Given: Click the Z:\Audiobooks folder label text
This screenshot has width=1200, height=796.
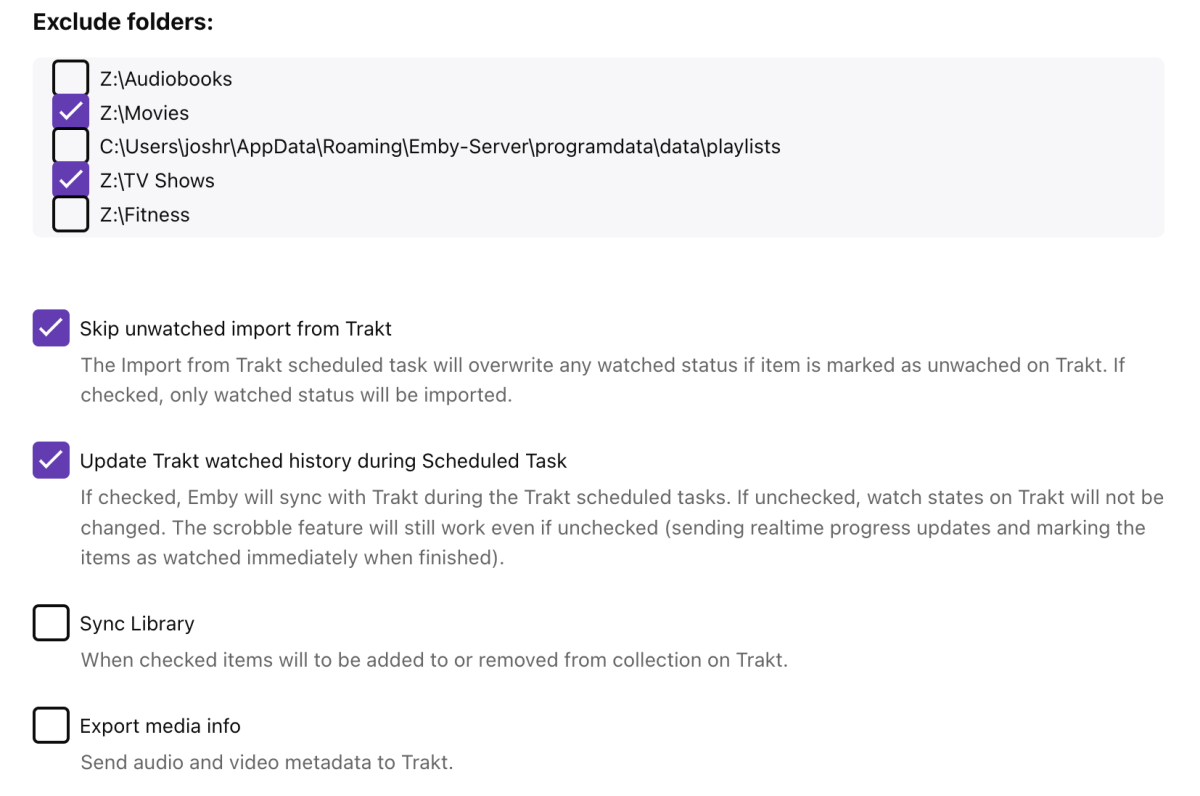Looking at the screenshot, I should [166, 79].
